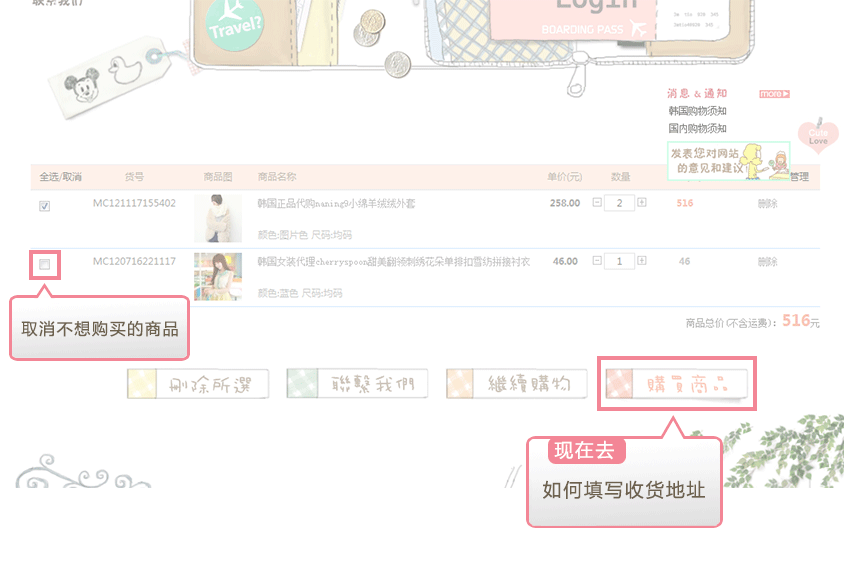
Task: Delete the first cart item via 删除
Action: click(x=767, y=203)
